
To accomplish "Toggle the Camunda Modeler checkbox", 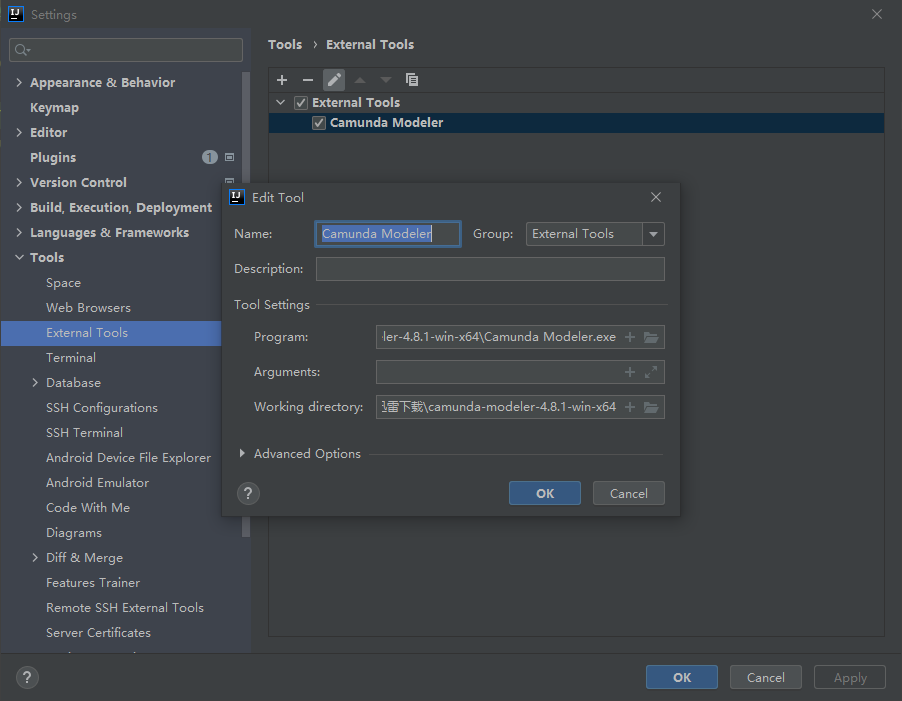I will point(319,123).
